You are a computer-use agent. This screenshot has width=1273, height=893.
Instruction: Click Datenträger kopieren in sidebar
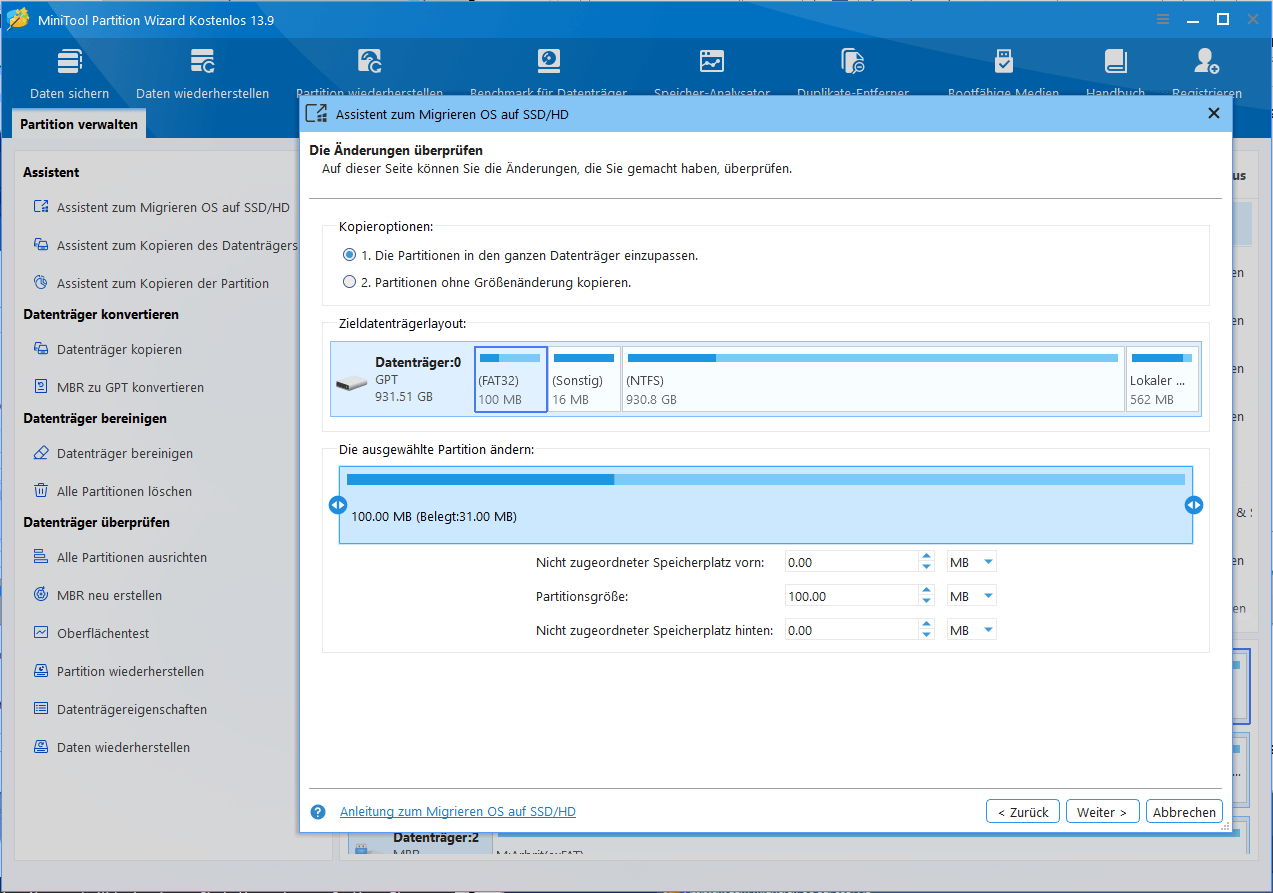point(107,349)
